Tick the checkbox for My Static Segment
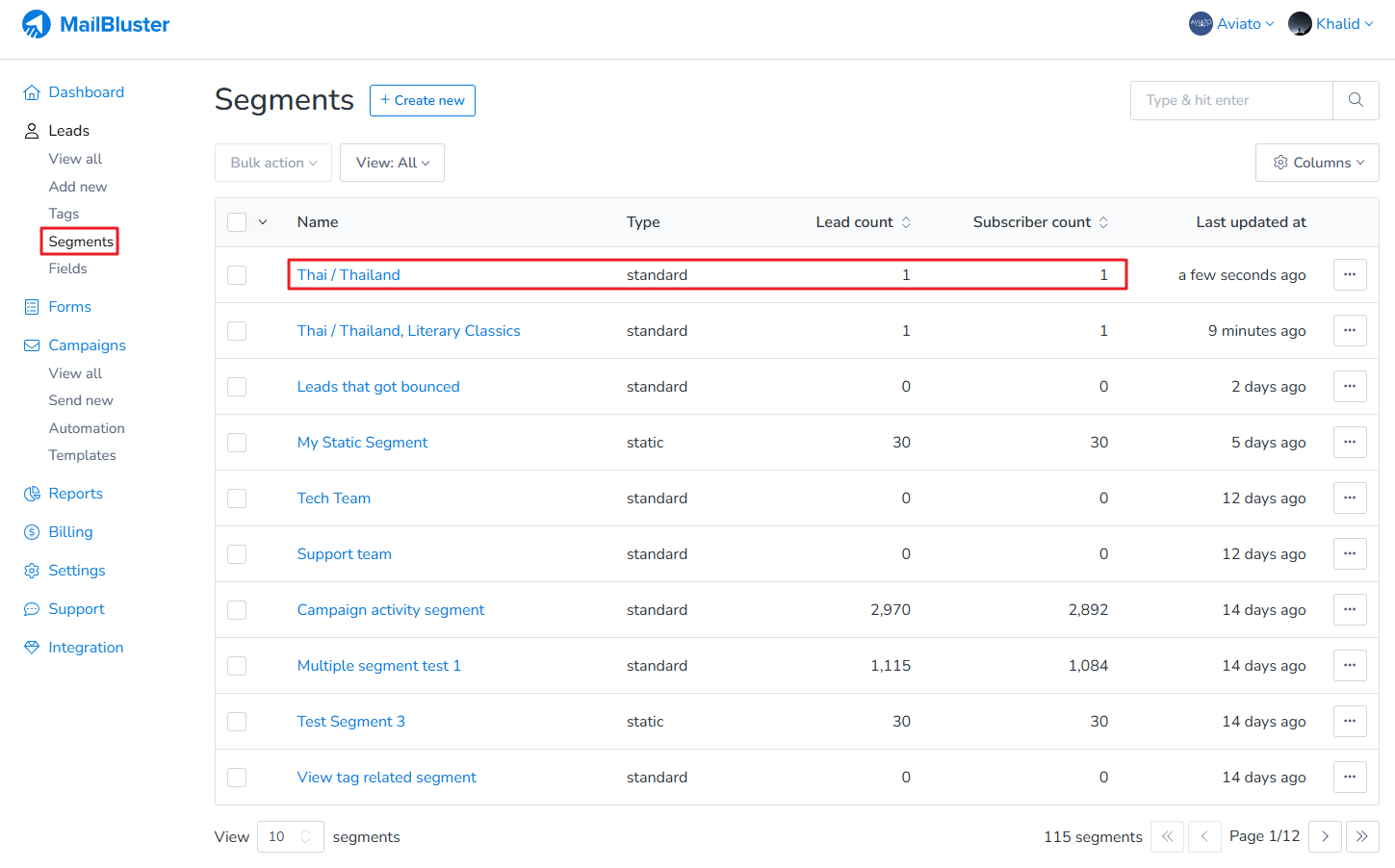Image resolution: width=1395 pixels, height=868 pixels. (237, 443)
